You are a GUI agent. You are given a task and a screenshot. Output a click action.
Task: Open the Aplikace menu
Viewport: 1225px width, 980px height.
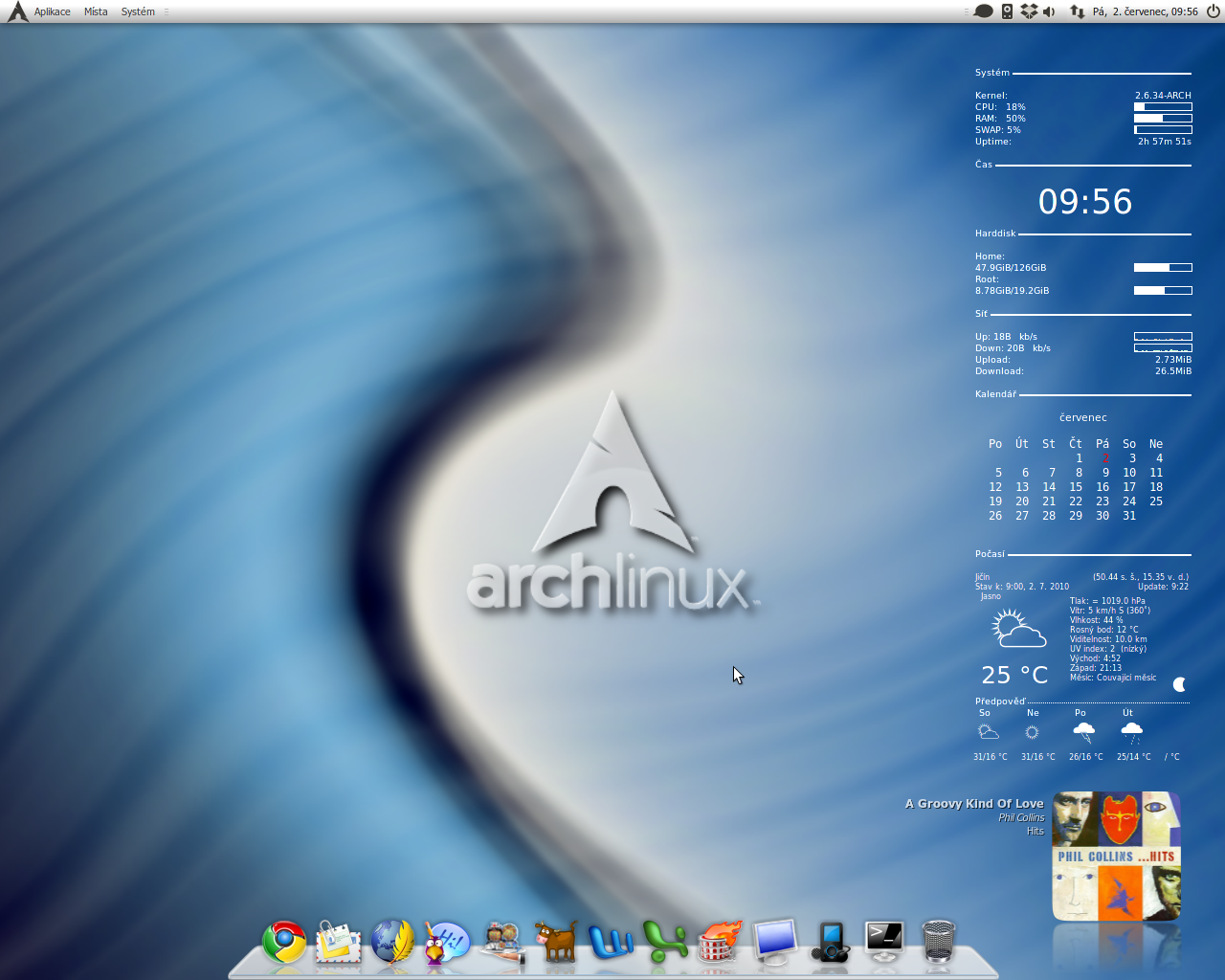click(52, 11)
